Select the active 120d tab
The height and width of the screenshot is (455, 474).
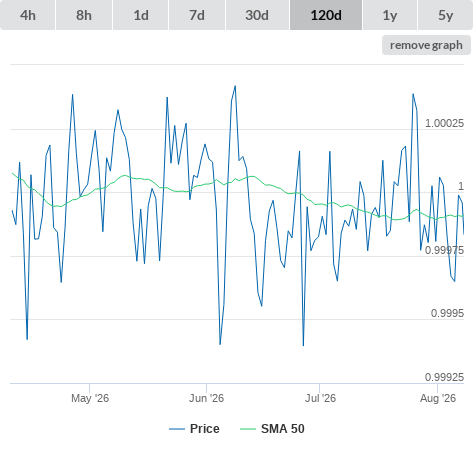(x=326, y=15)
